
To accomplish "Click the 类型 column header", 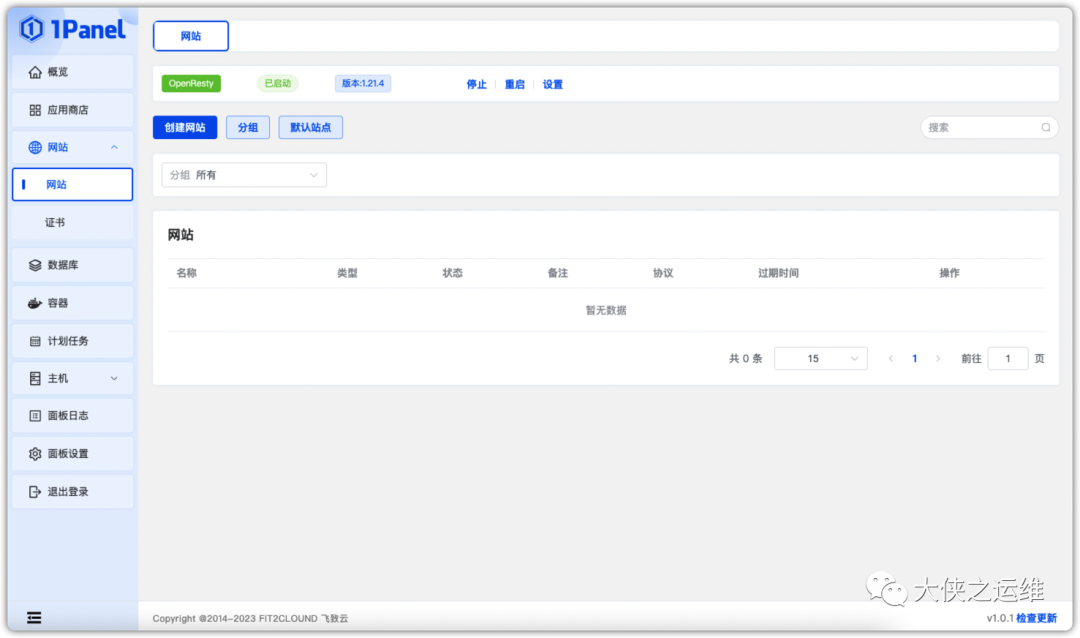I will (347, 273).
